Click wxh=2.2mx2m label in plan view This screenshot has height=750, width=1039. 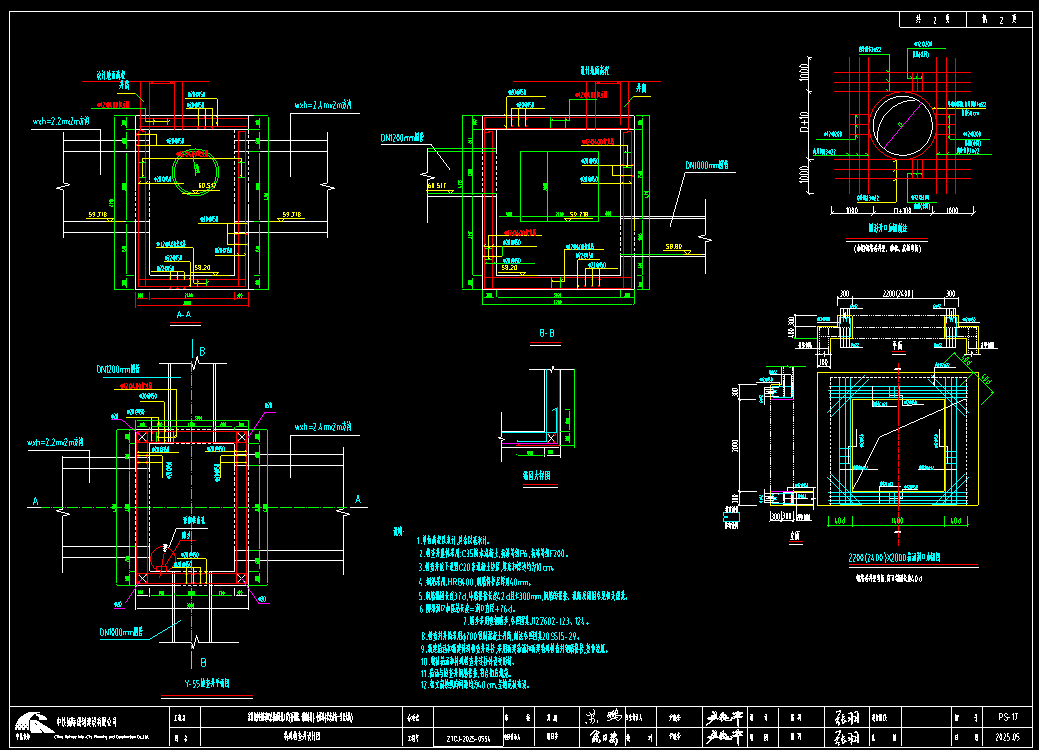(56, 443)
